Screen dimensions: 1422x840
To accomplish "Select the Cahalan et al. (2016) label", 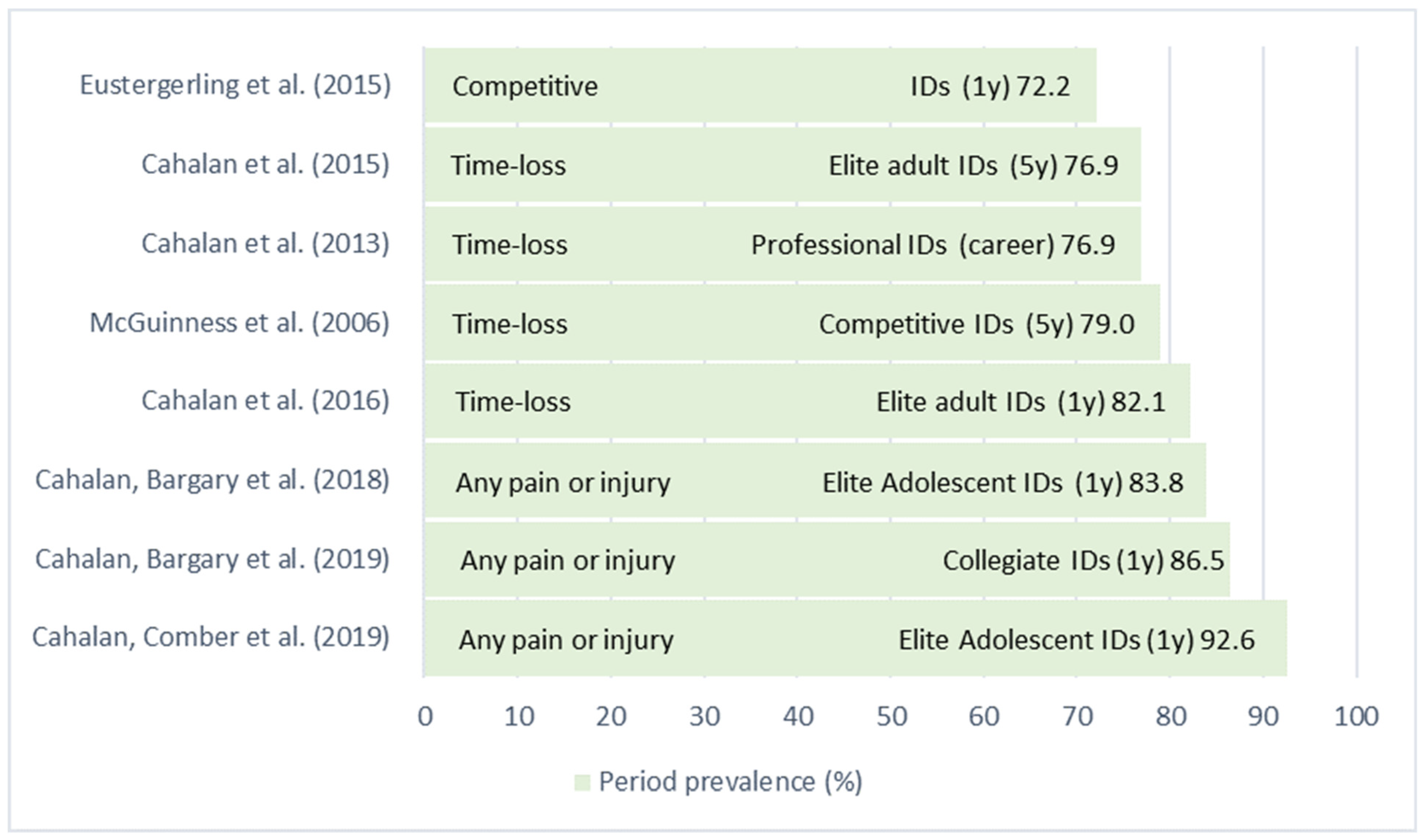I will (x=265, y=401).
